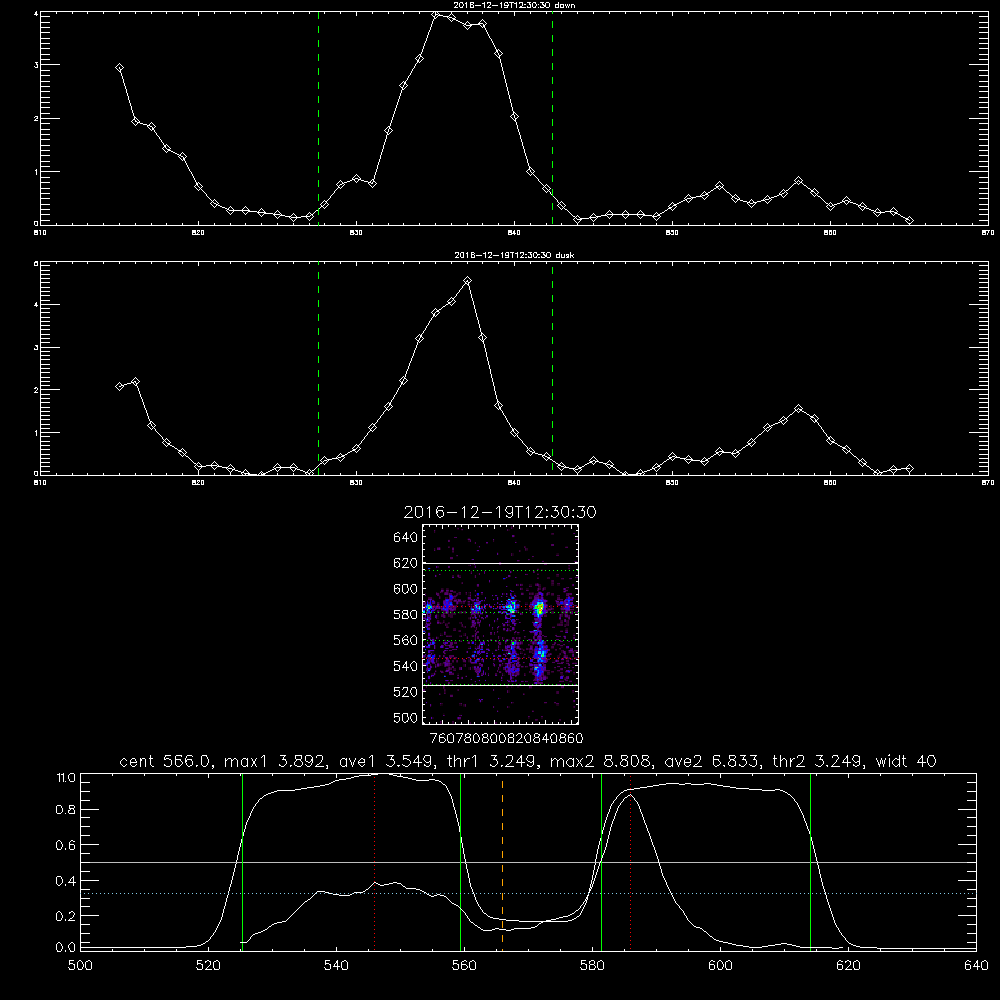
Task: Click the green vertical line near 525 in bottom plot
Action: click(242, 861)
